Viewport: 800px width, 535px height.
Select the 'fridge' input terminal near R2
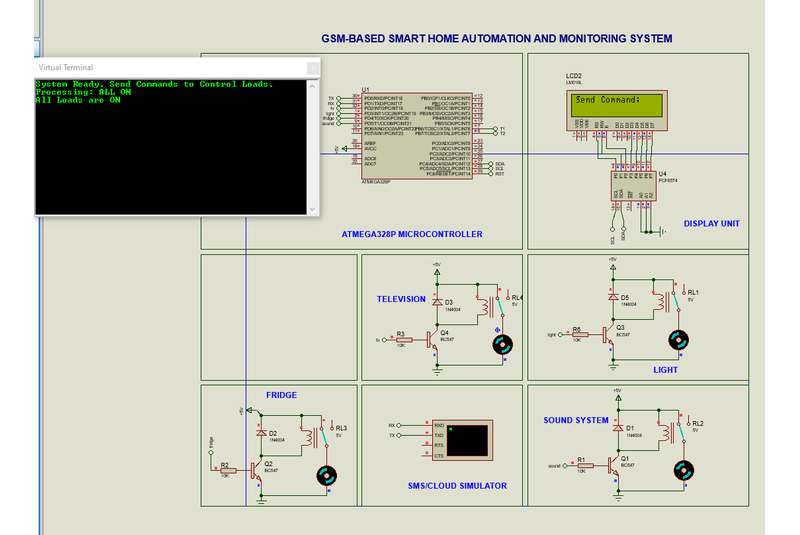coord(211,452)
